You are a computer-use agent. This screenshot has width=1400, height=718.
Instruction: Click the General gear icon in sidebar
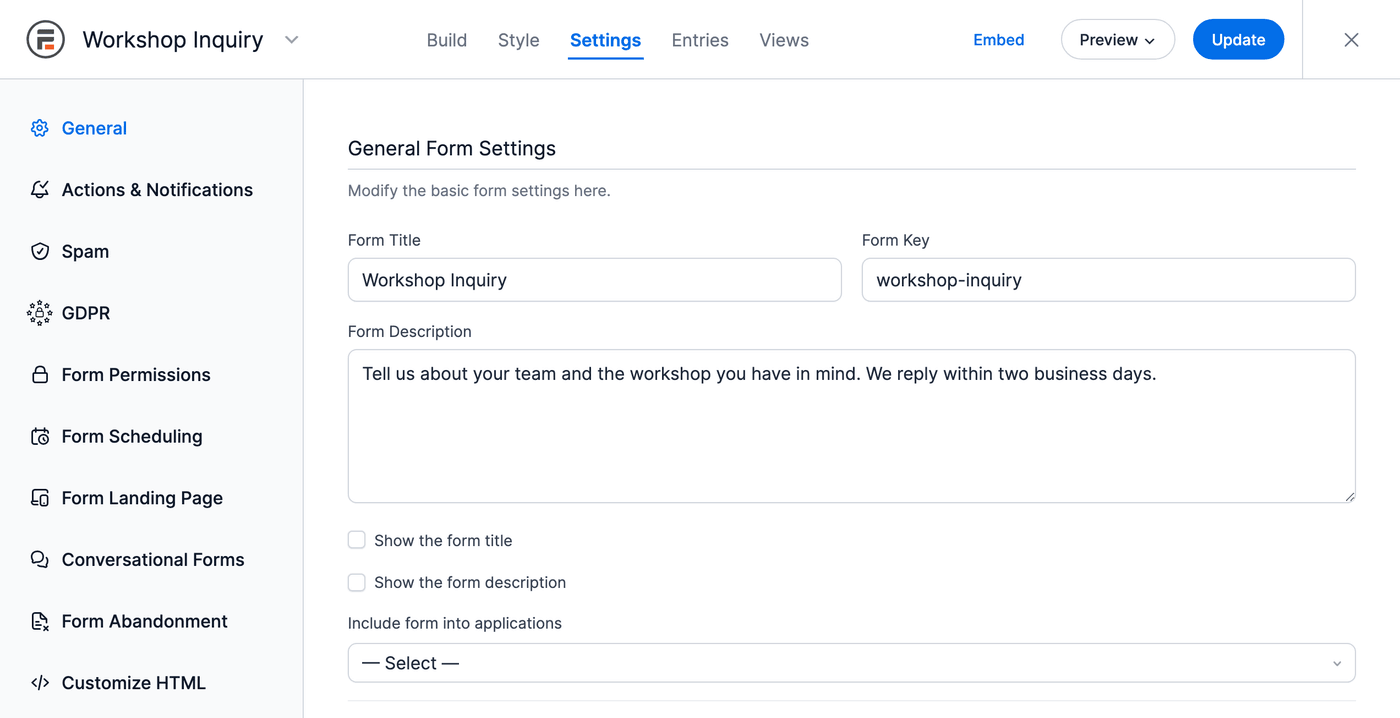tap(40, 128)
